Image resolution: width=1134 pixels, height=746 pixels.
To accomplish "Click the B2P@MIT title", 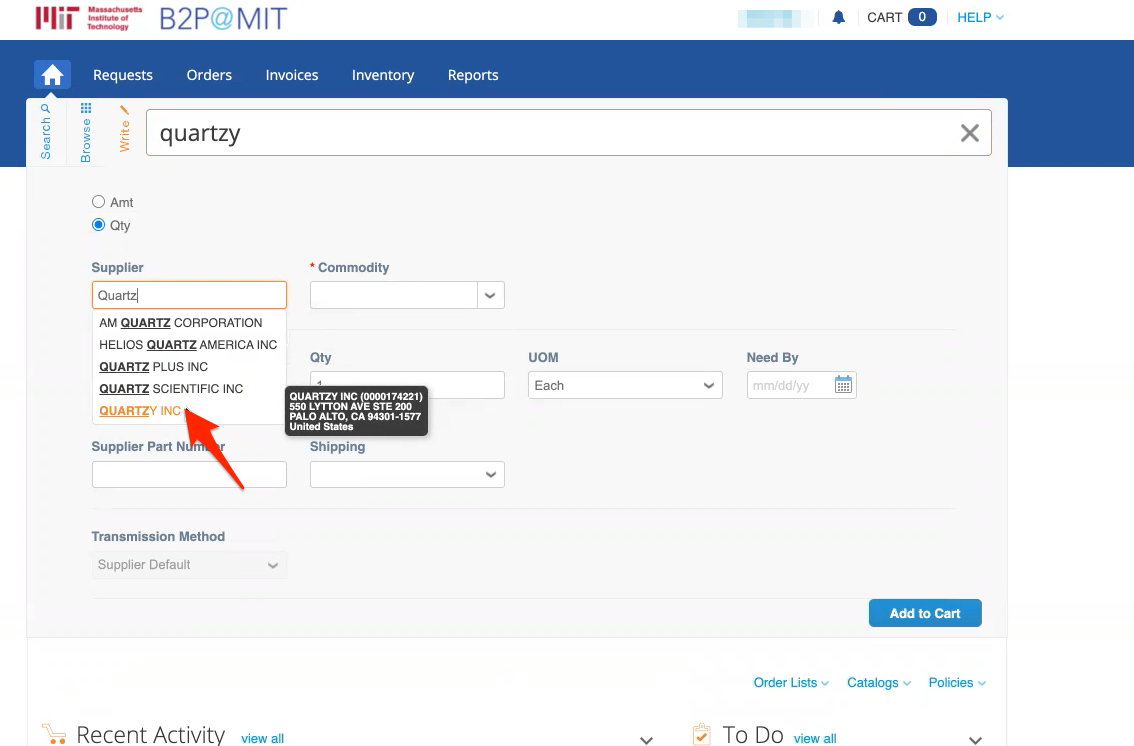I will coord(223,19).
